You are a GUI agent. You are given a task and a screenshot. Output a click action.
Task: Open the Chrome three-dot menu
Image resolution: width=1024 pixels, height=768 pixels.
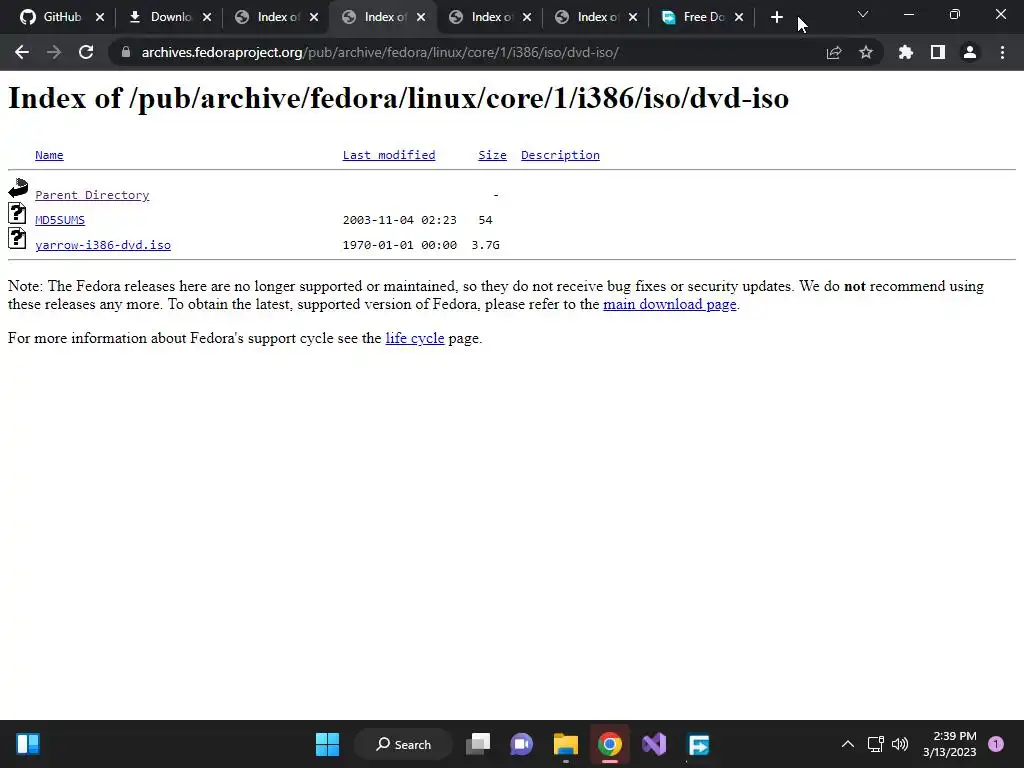click(x=1002, y=52)
